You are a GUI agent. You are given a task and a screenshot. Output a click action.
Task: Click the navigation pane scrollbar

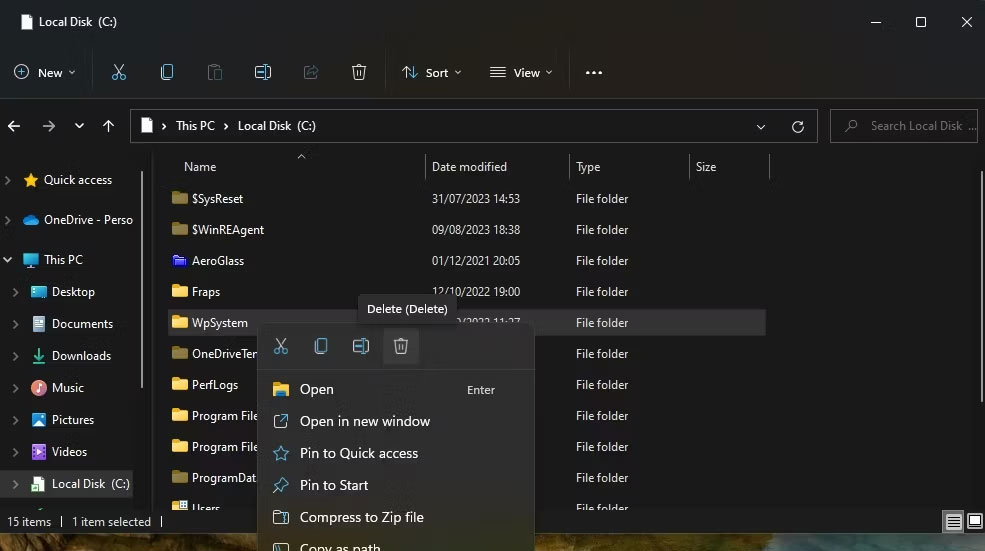click(x=142, y=280)
